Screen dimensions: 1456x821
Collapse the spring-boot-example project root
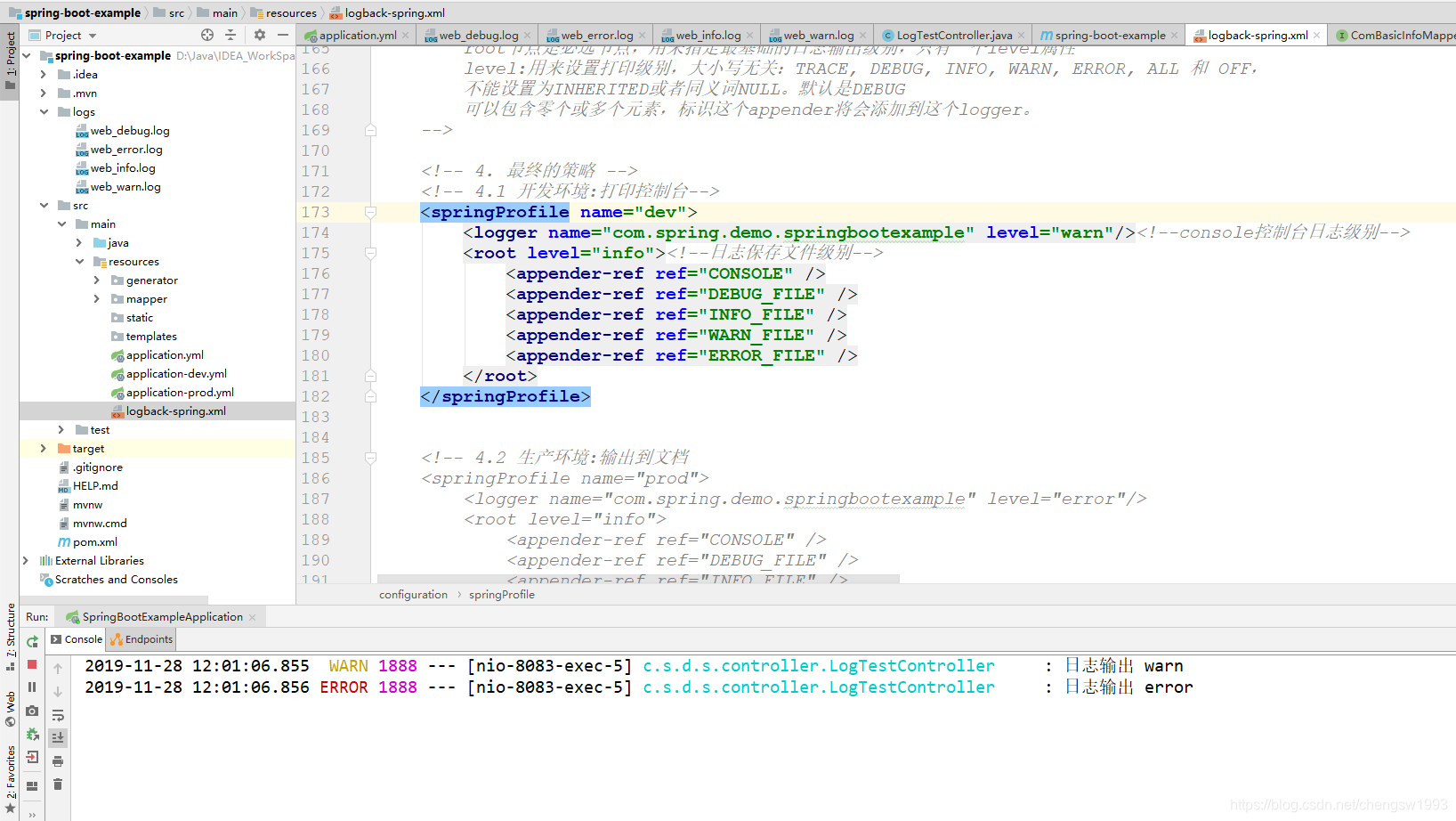[26, 55]
